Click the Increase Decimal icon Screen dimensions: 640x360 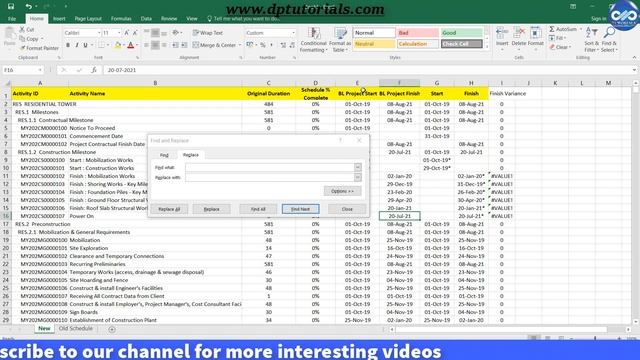coord(283,45)
